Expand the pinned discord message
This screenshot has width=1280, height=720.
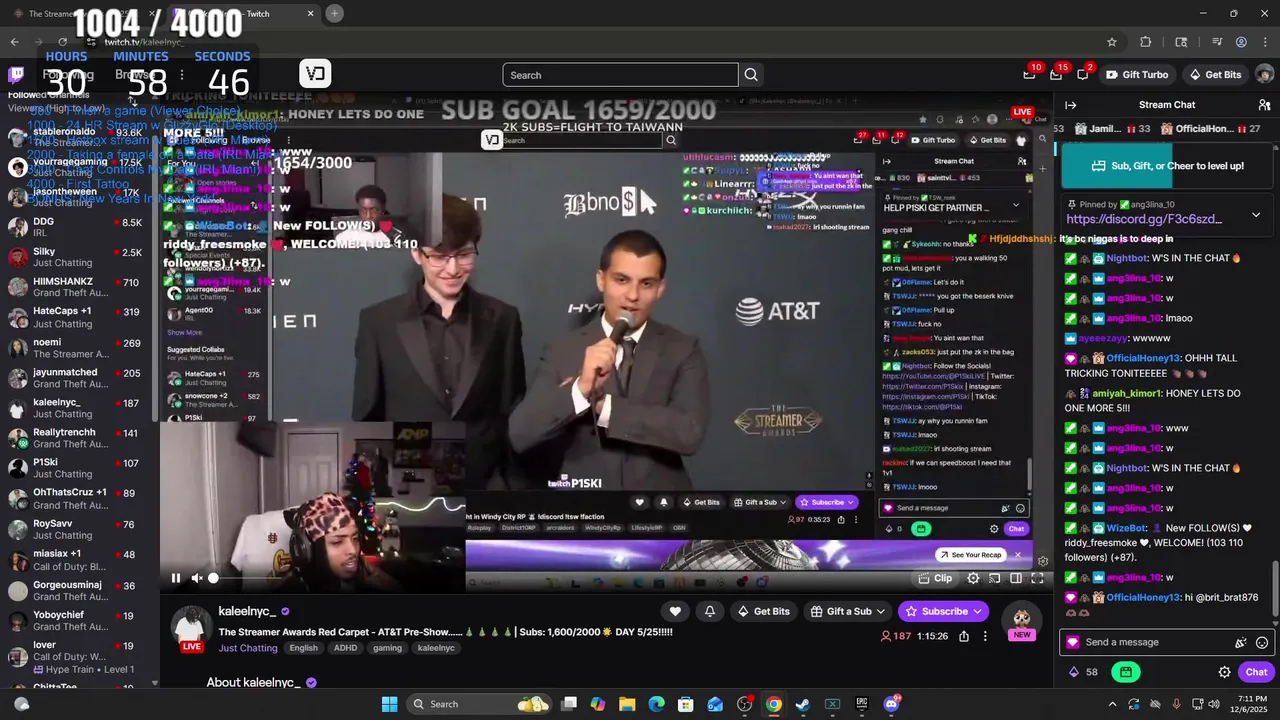click(x=1256, y=215)
